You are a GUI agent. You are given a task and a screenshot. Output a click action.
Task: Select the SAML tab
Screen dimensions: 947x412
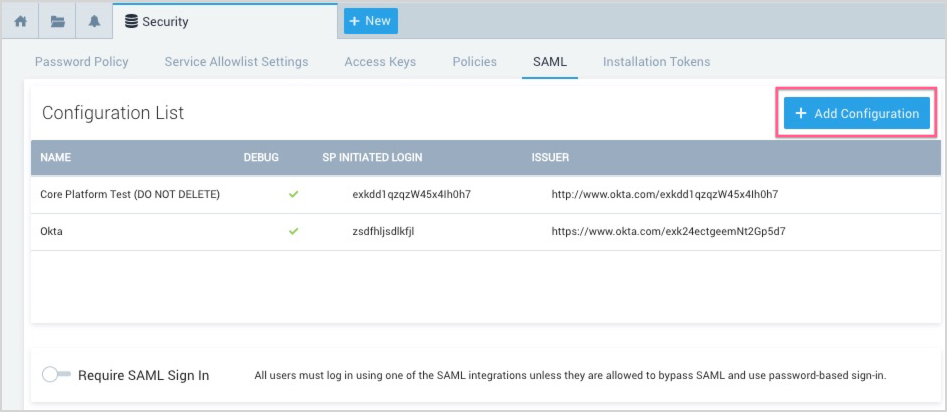549,62
